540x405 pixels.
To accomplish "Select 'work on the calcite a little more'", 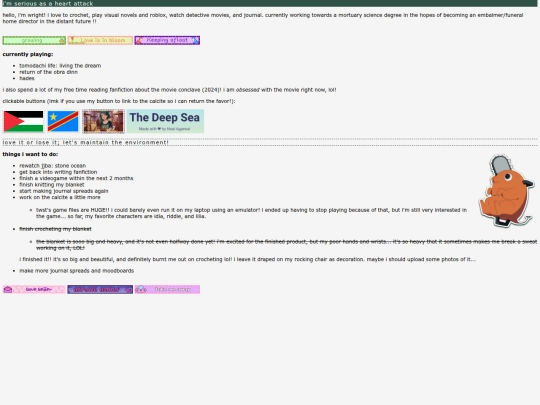I will 60,197.
